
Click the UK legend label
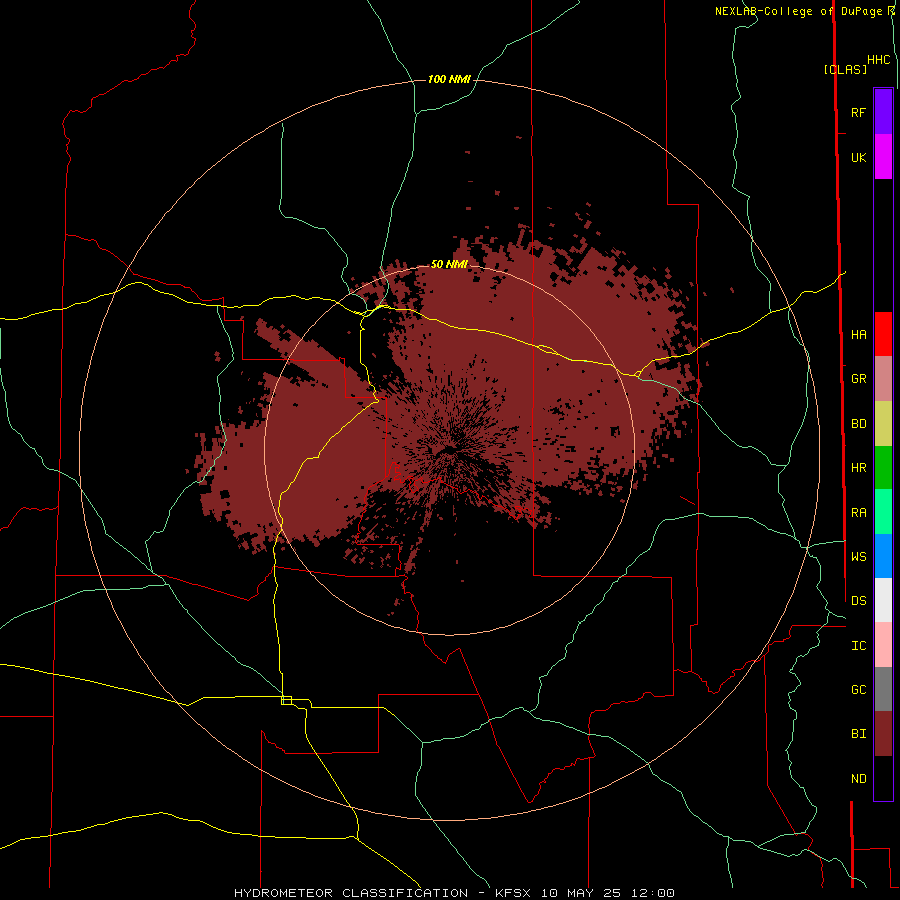coord(858,157)
